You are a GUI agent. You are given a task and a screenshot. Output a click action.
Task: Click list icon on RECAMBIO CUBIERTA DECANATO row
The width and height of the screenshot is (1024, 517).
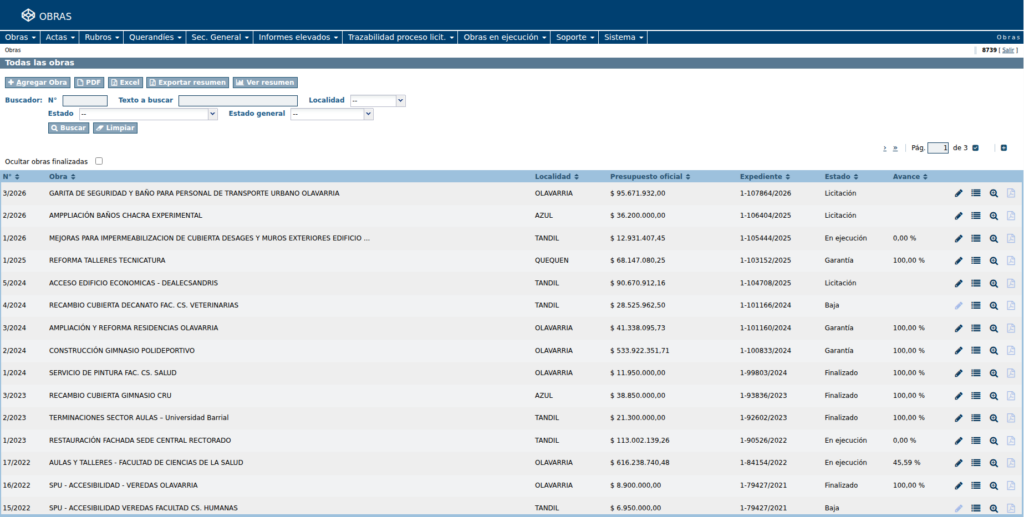click(976, 306)
